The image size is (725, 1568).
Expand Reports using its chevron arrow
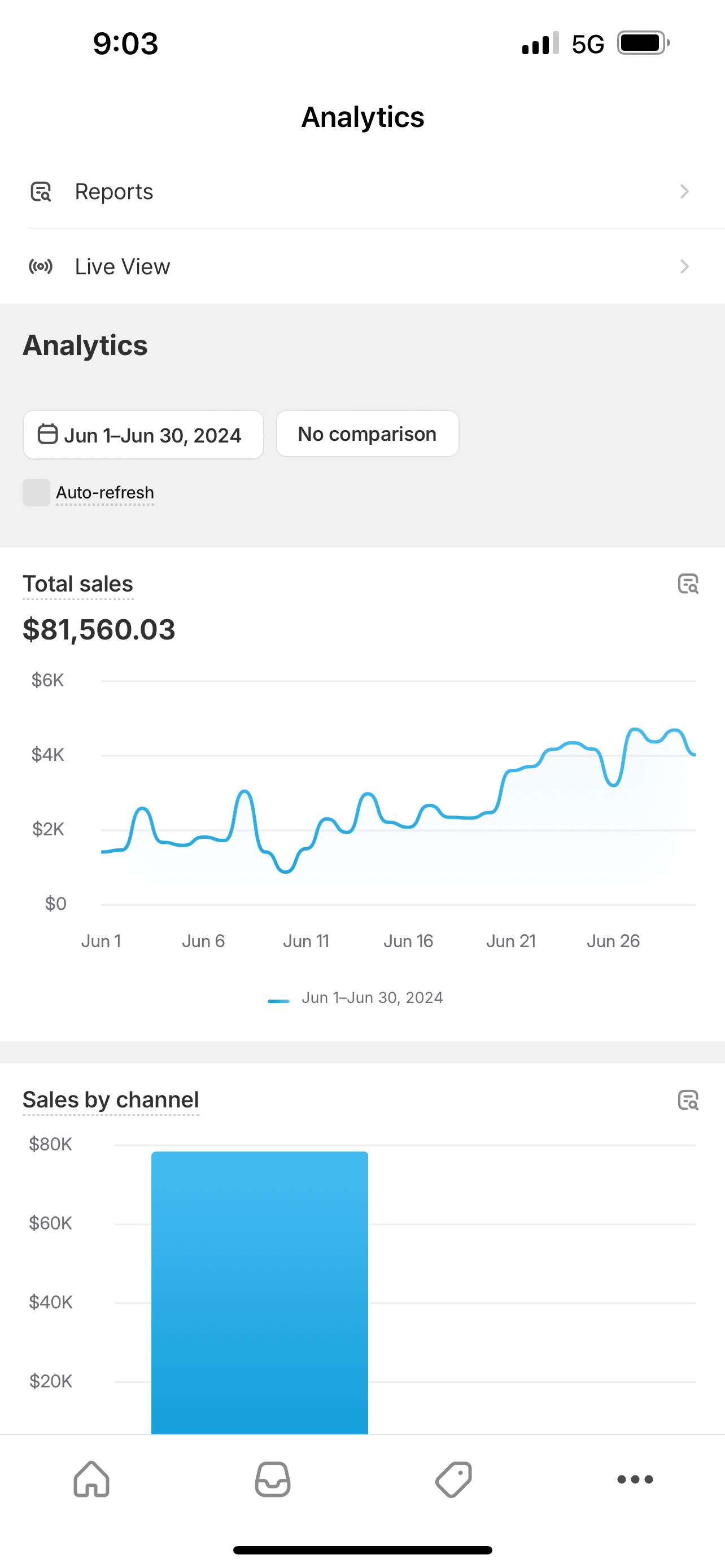tap(684, 192)
